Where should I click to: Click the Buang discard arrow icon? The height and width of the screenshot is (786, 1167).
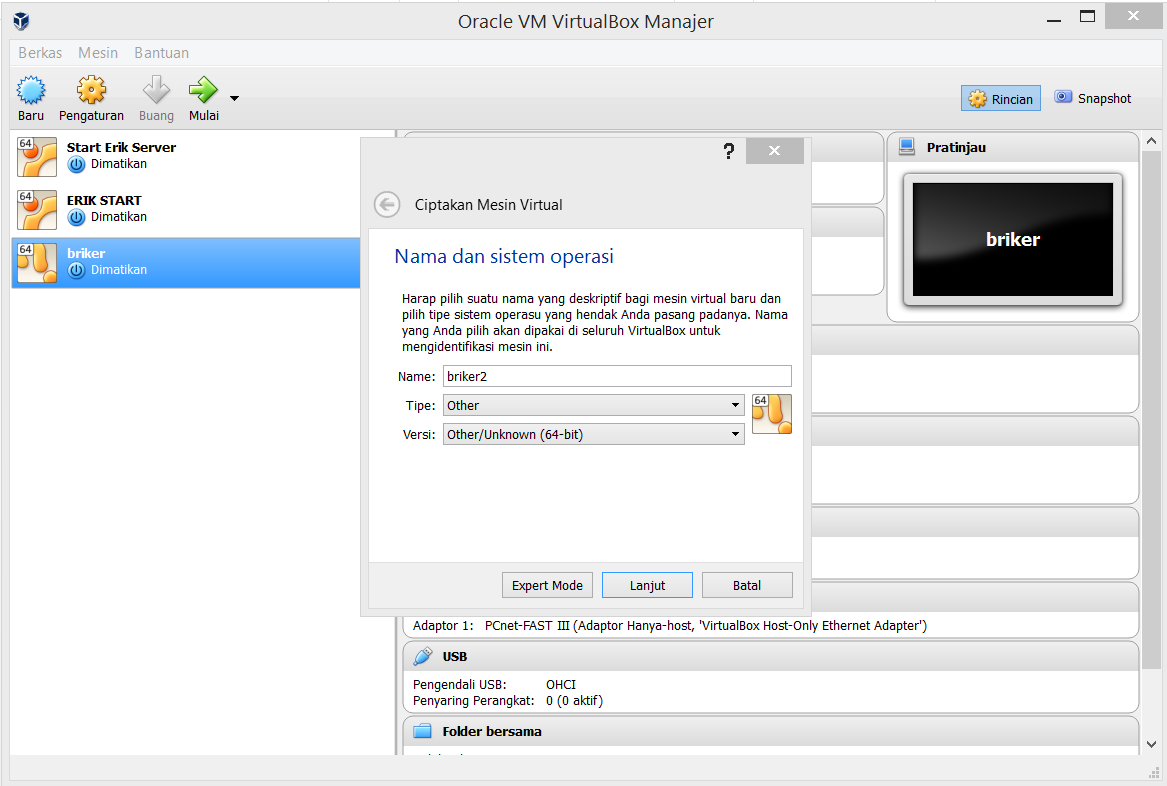coord(156,90)
